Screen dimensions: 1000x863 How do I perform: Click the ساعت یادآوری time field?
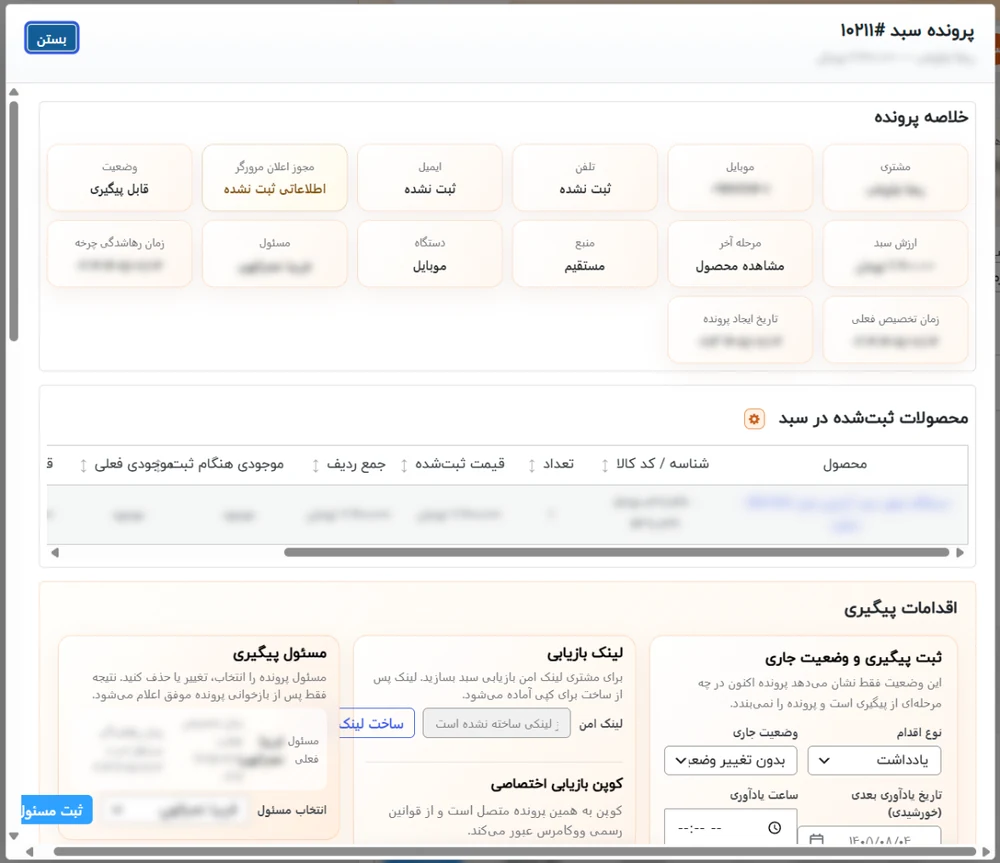coord(730,827)
